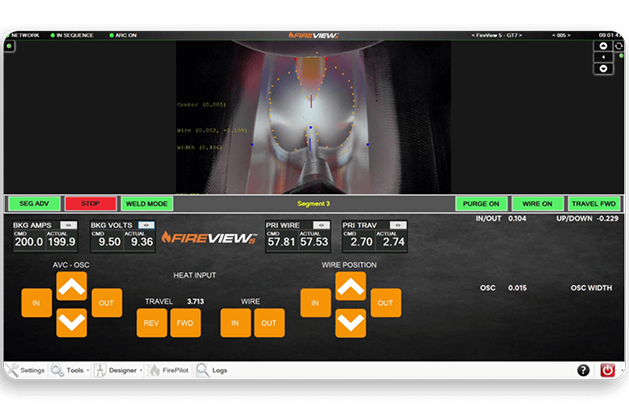Click the SEG ADV button
The width and height of the screenshot is (629, 416).
[34, 203]
